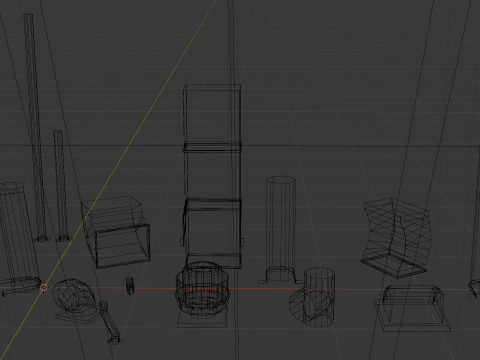This screenshot has width=480, height=360.
Task: Select the flat rectangular tray object
Action: (x=412, y=308)
